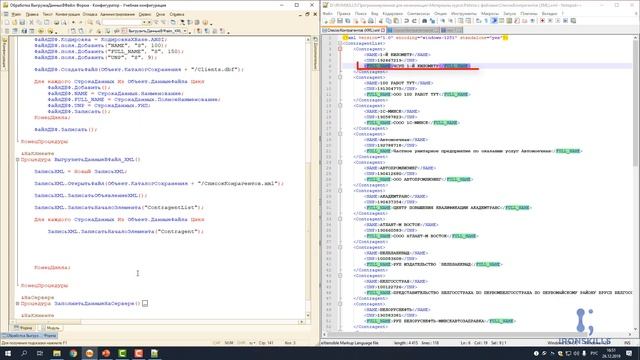
Task: Click Undo arrow in 1C Configurator toolbar
Action: coord(73,22)
